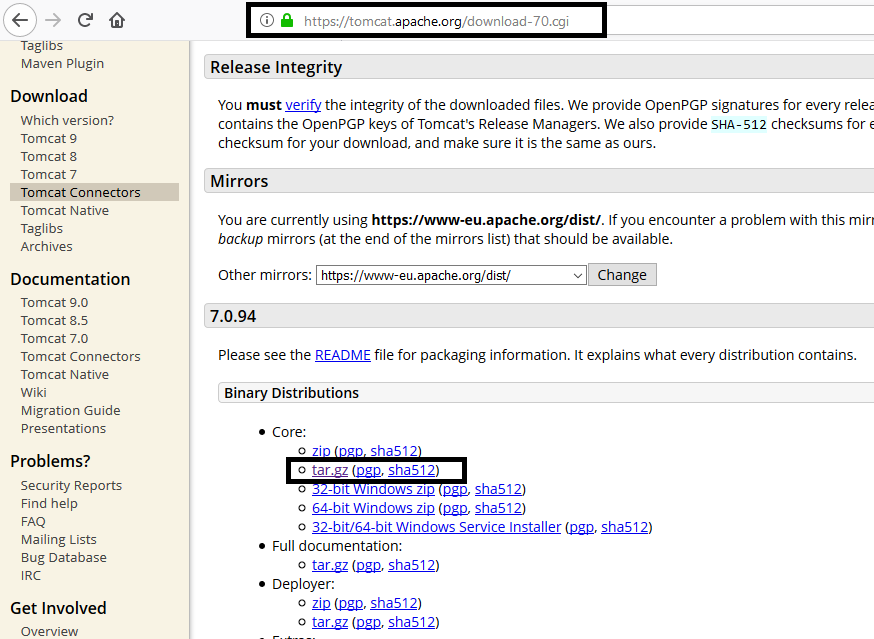Open pgp for 32-bit Windows zip
The image size is (874, 639).
click(x=455, y=489)
